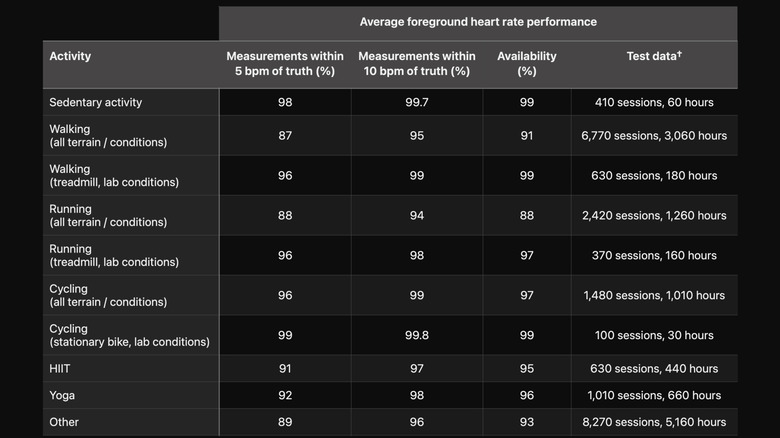Select the 6,770 sessions, 3,060 hours cell
780x438 pixels.
coord(653,136)
